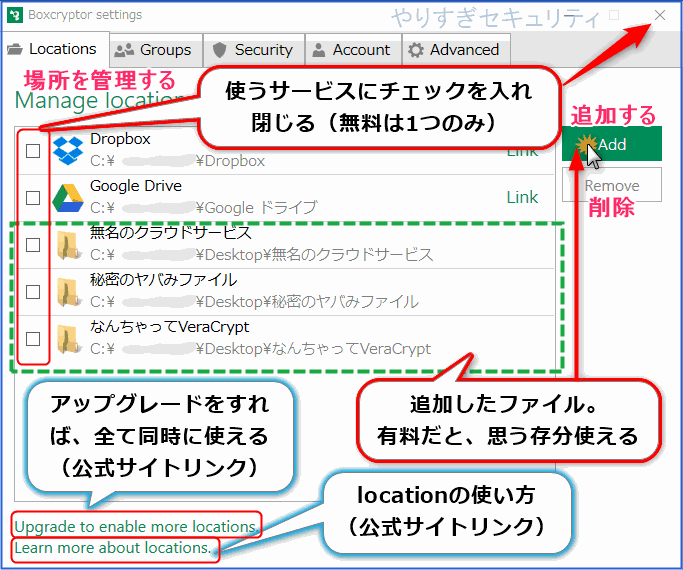This screenshot has width=683, height=570.
Task: Click the gear icon on the Advanced tab
Action: tap(416, 50)
